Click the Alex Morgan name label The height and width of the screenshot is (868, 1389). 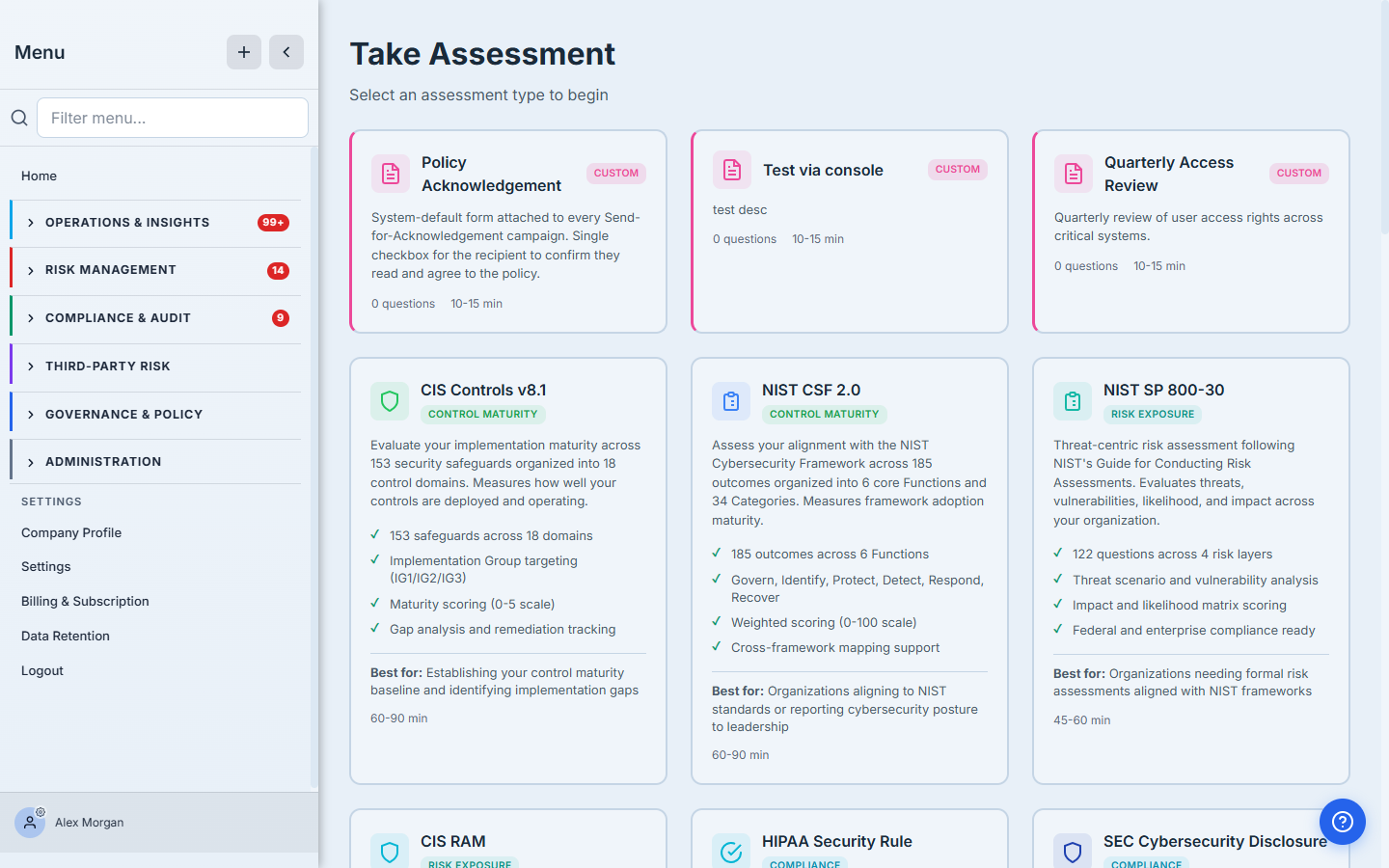(x=90, y=823)
